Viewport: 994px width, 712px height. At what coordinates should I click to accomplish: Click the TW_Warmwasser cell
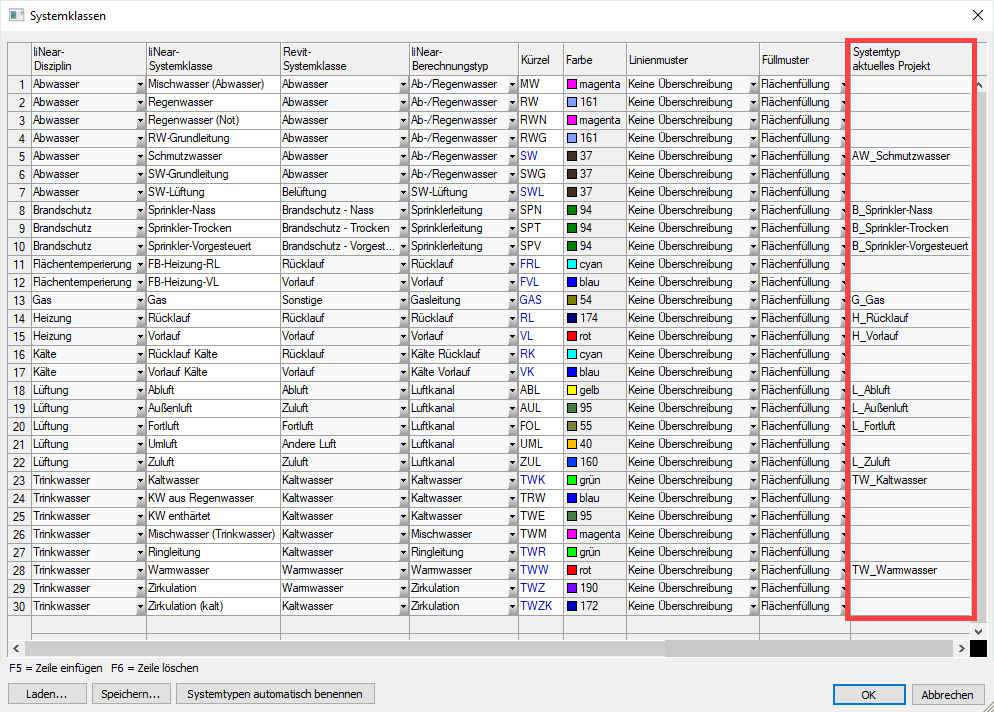click(x=910, y=570)
